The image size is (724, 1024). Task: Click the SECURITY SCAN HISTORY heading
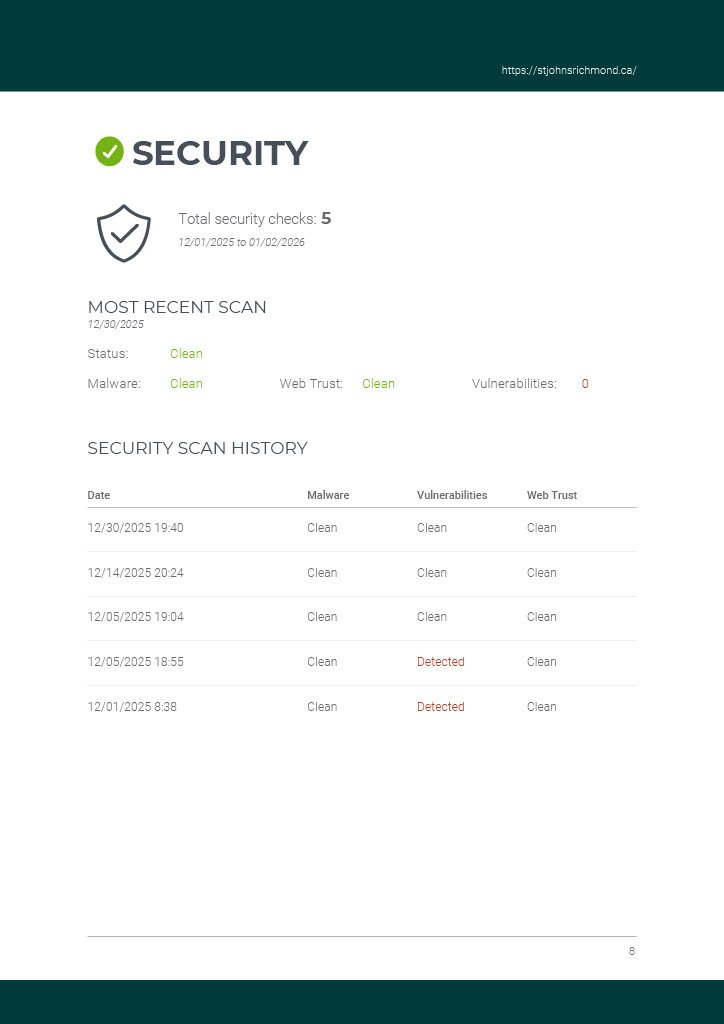pyautogui.click(x=197, y=448)
